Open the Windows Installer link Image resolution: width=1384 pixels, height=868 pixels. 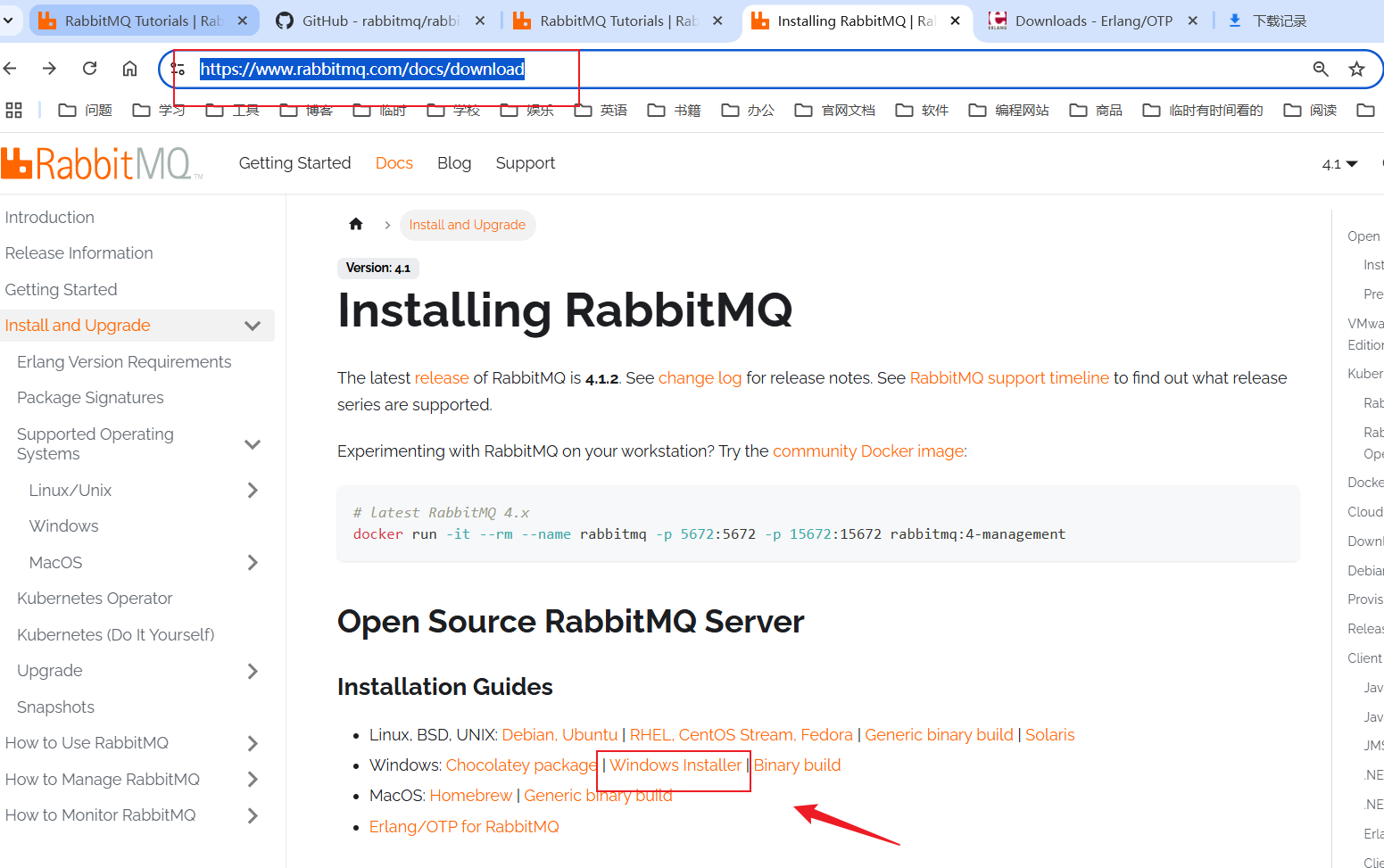[x=675, y=765]
